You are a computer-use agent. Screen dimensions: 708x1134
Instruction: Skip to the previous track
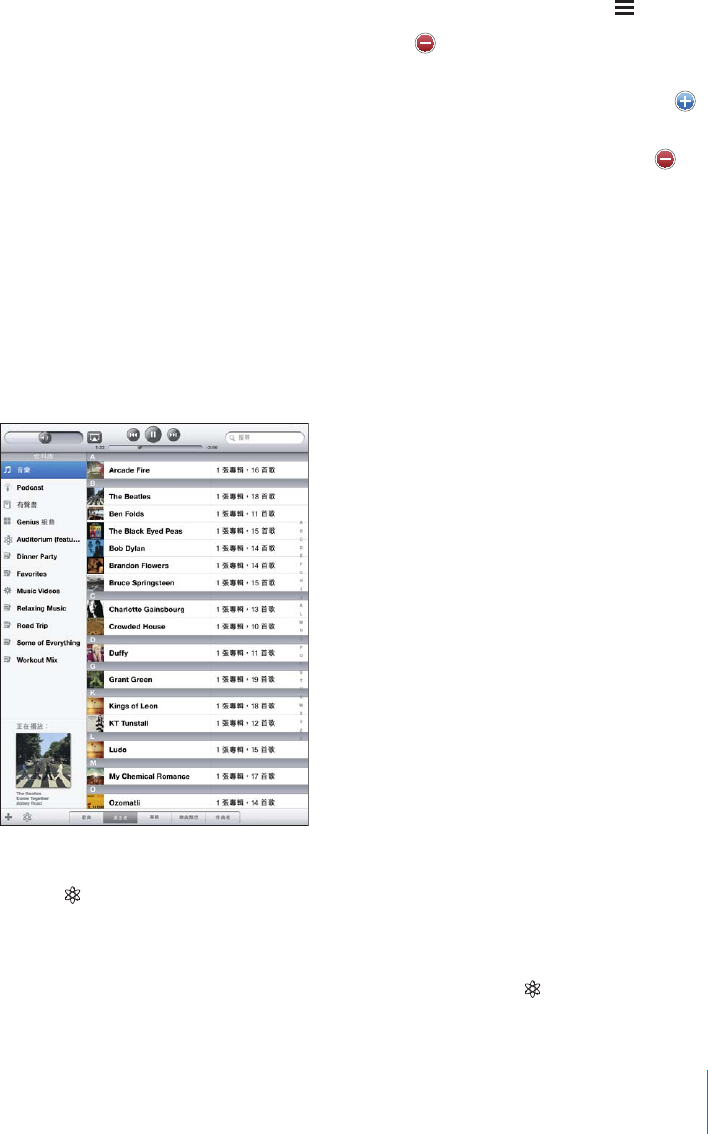tap(133, 435)
